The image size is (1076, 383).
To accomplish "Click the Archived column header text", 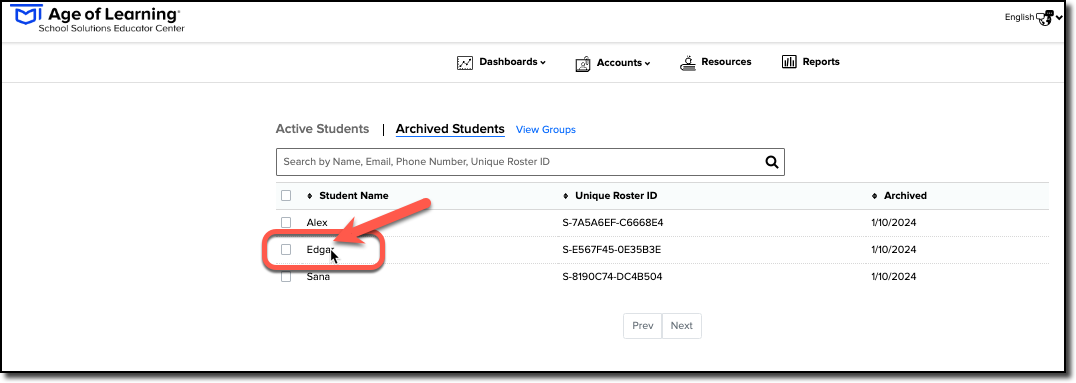I will (x=905, y=196).
